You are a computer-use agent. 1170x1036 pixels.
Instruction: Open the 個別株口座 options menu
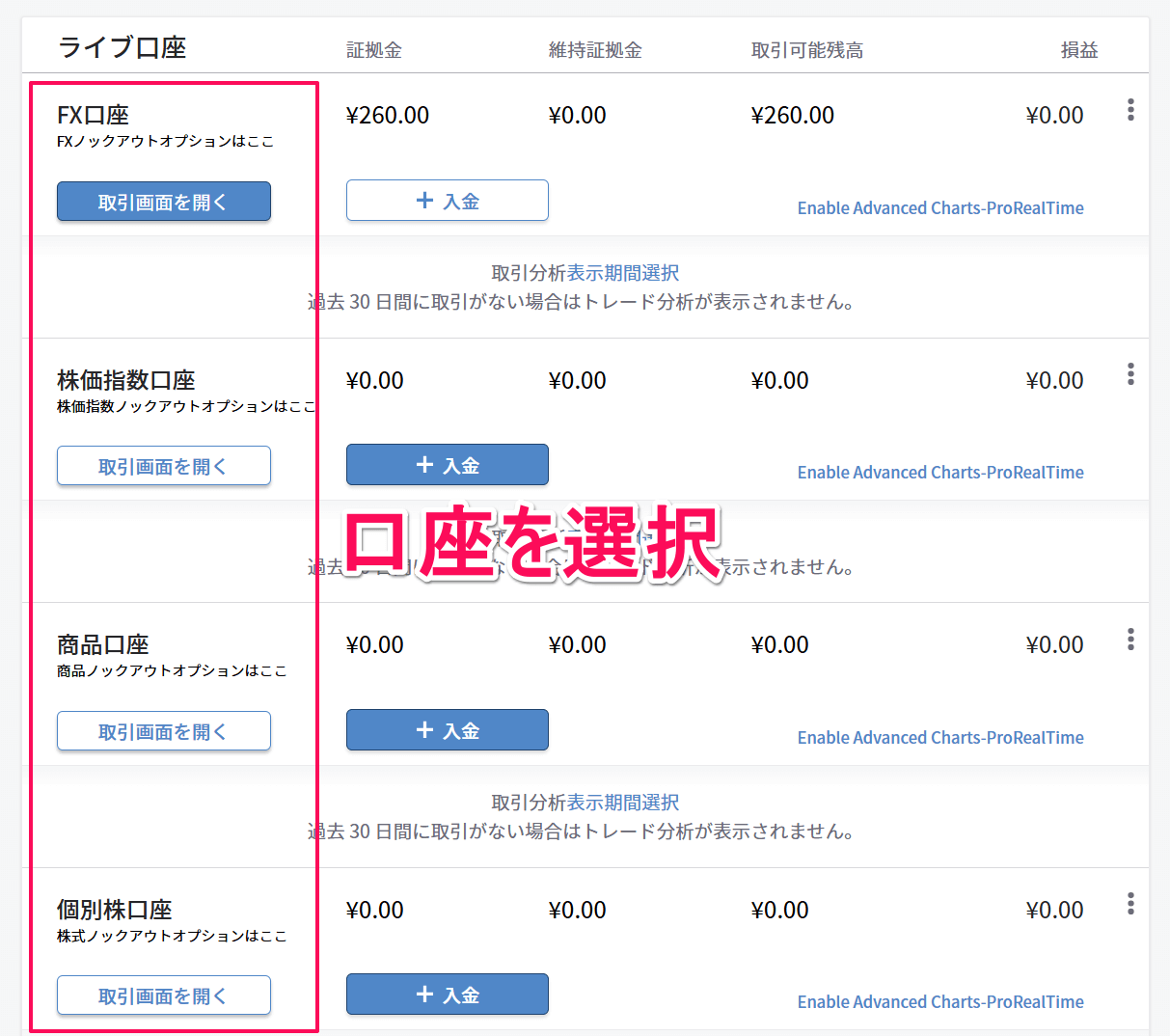point(1129,904)
